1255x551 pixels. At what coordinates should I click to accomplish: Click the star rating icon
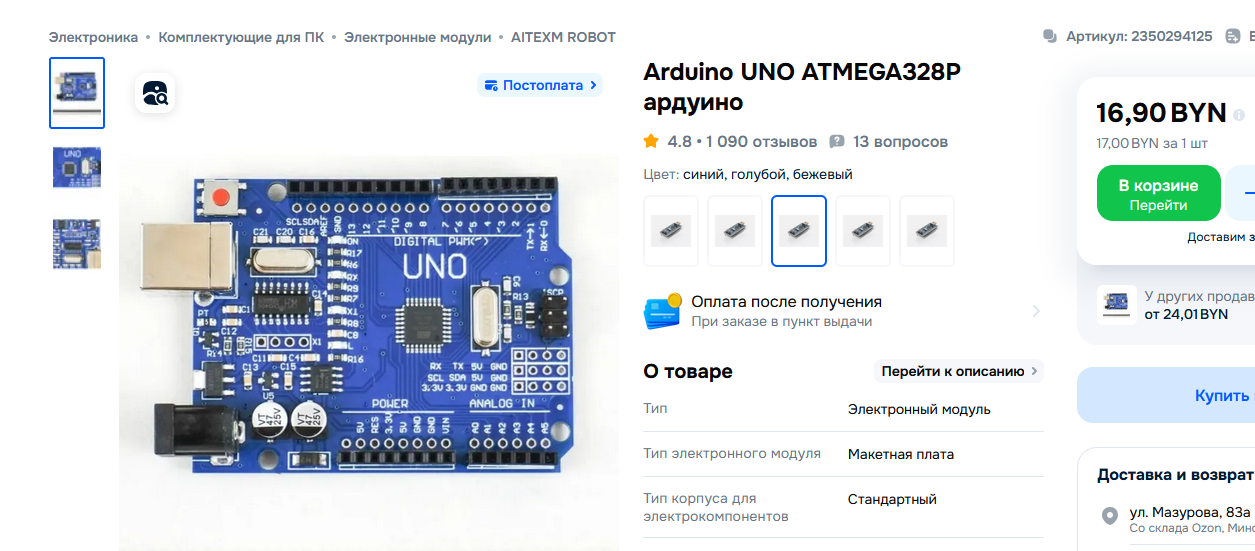[651, 141]
